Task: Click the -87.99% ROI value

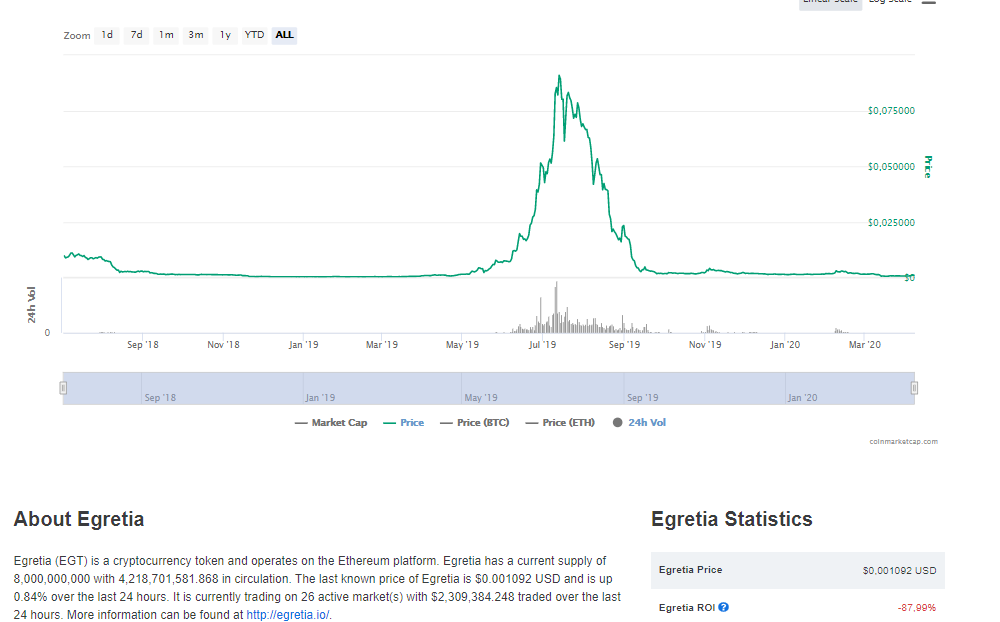Action: point(916,608)
